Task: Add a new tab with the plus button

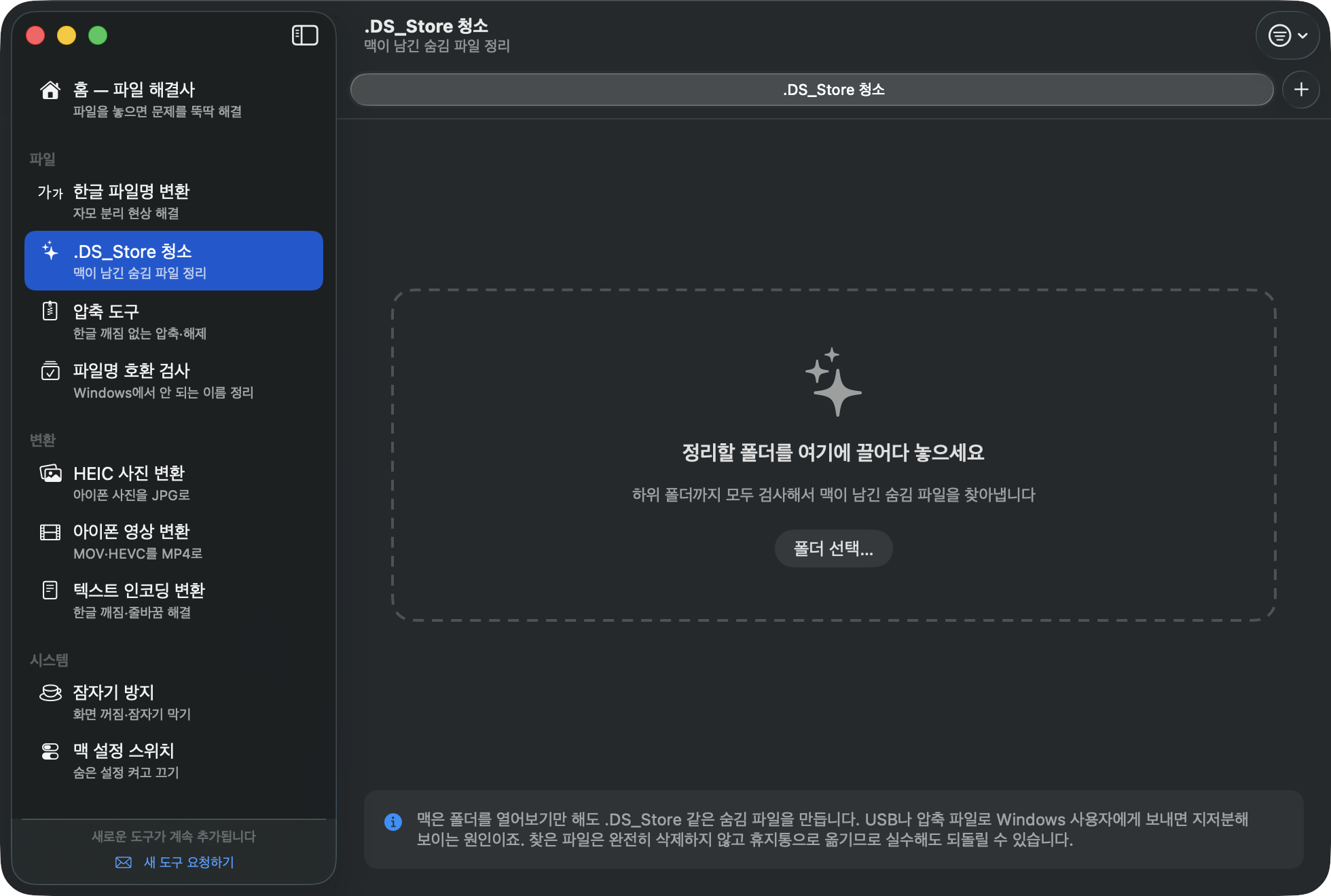Action: 1301,90
